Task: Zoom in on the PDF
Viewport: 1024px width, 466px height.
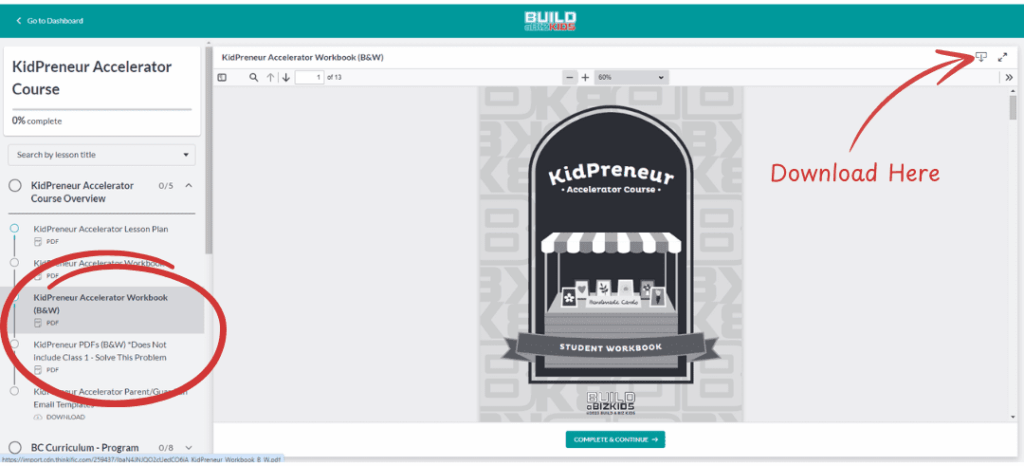Action: click(x=586, y=78)
